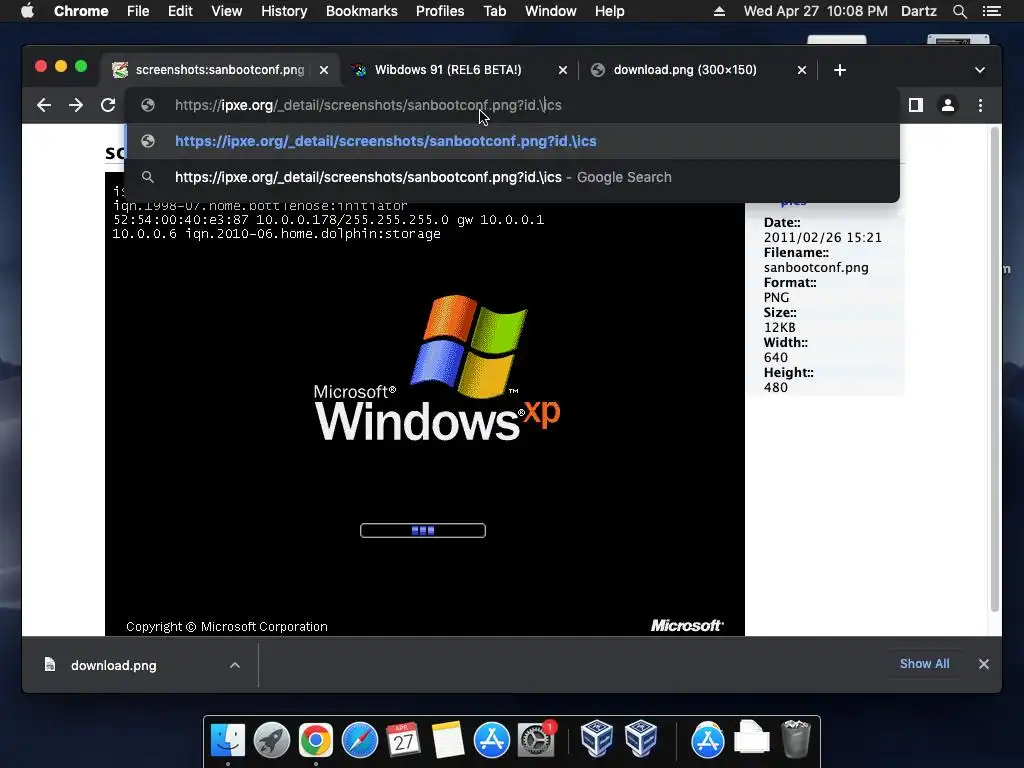Click the page vertical scrollbar
Viewport: 1024px width, 768px height.
click(x=995, y=369)
